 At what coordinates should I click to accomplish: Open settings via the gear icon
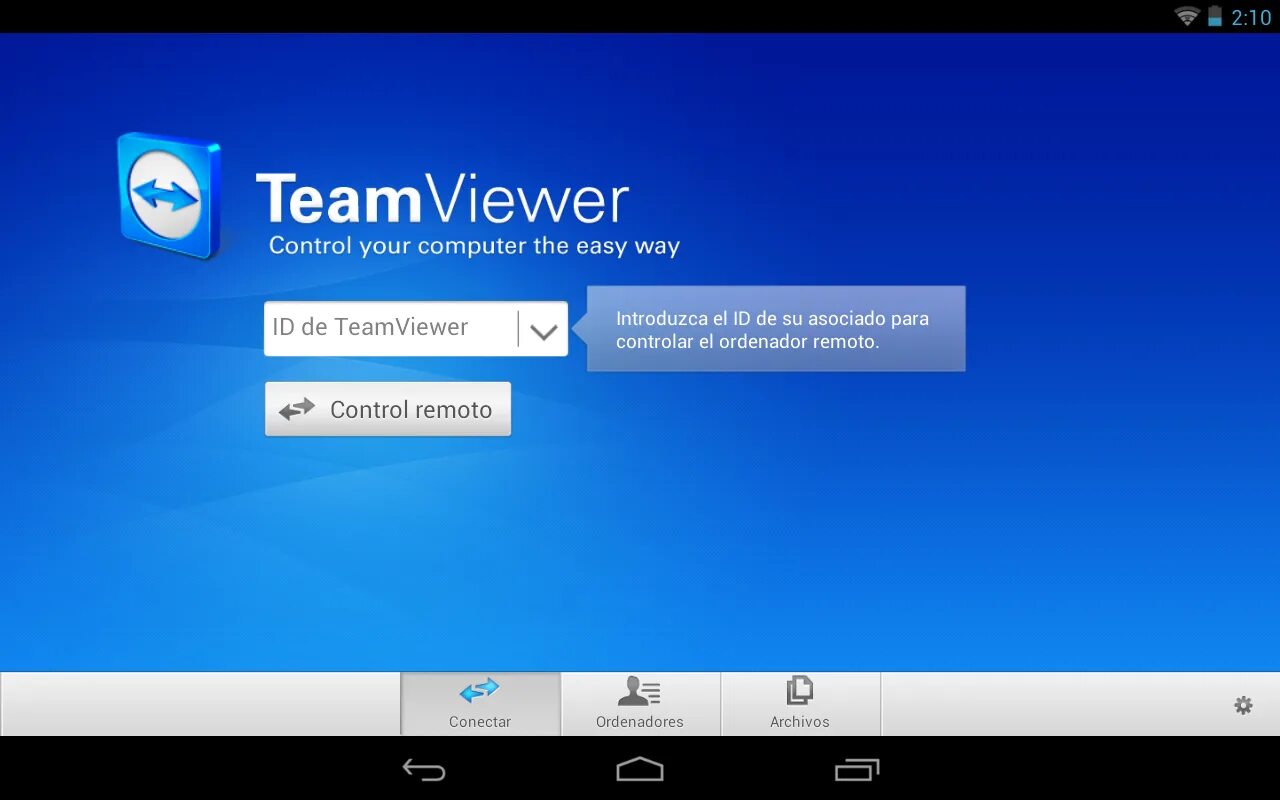pos(1243,705)
